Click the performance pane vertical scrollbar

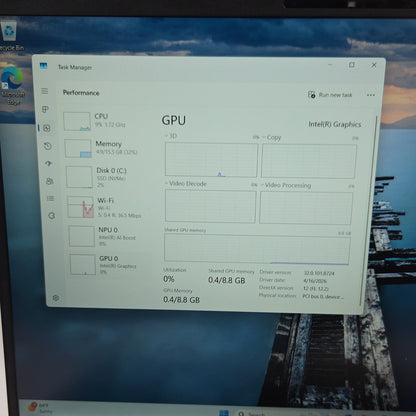tap(368, 210)
